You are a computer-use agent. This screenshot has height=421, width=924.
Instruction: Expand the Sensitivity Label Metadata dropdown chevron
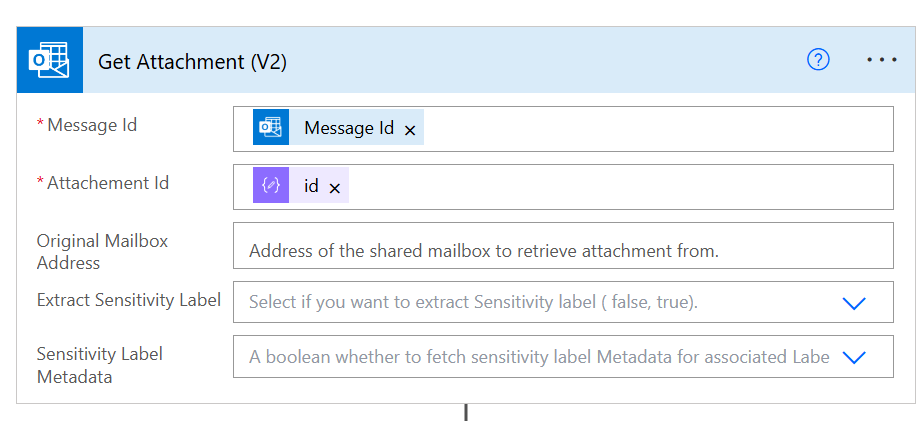pos(854,357)
